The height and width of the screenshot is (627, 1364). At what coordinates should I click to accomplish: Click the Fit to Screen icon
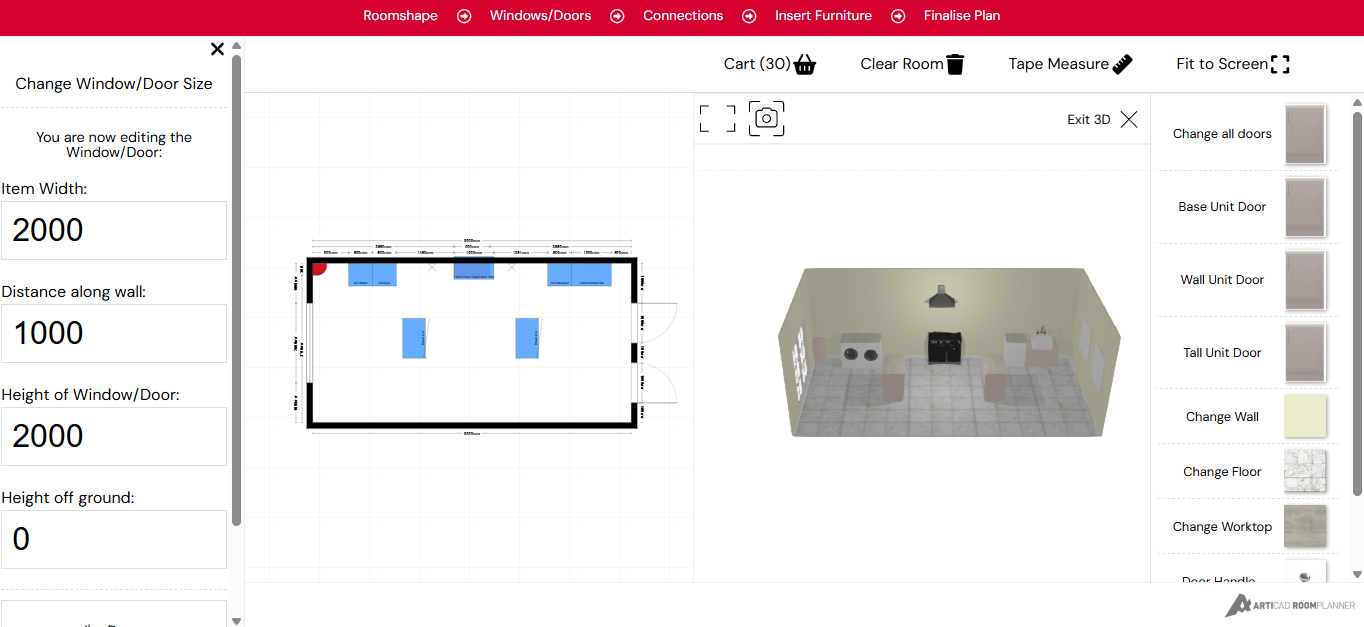coord(1279,63)
